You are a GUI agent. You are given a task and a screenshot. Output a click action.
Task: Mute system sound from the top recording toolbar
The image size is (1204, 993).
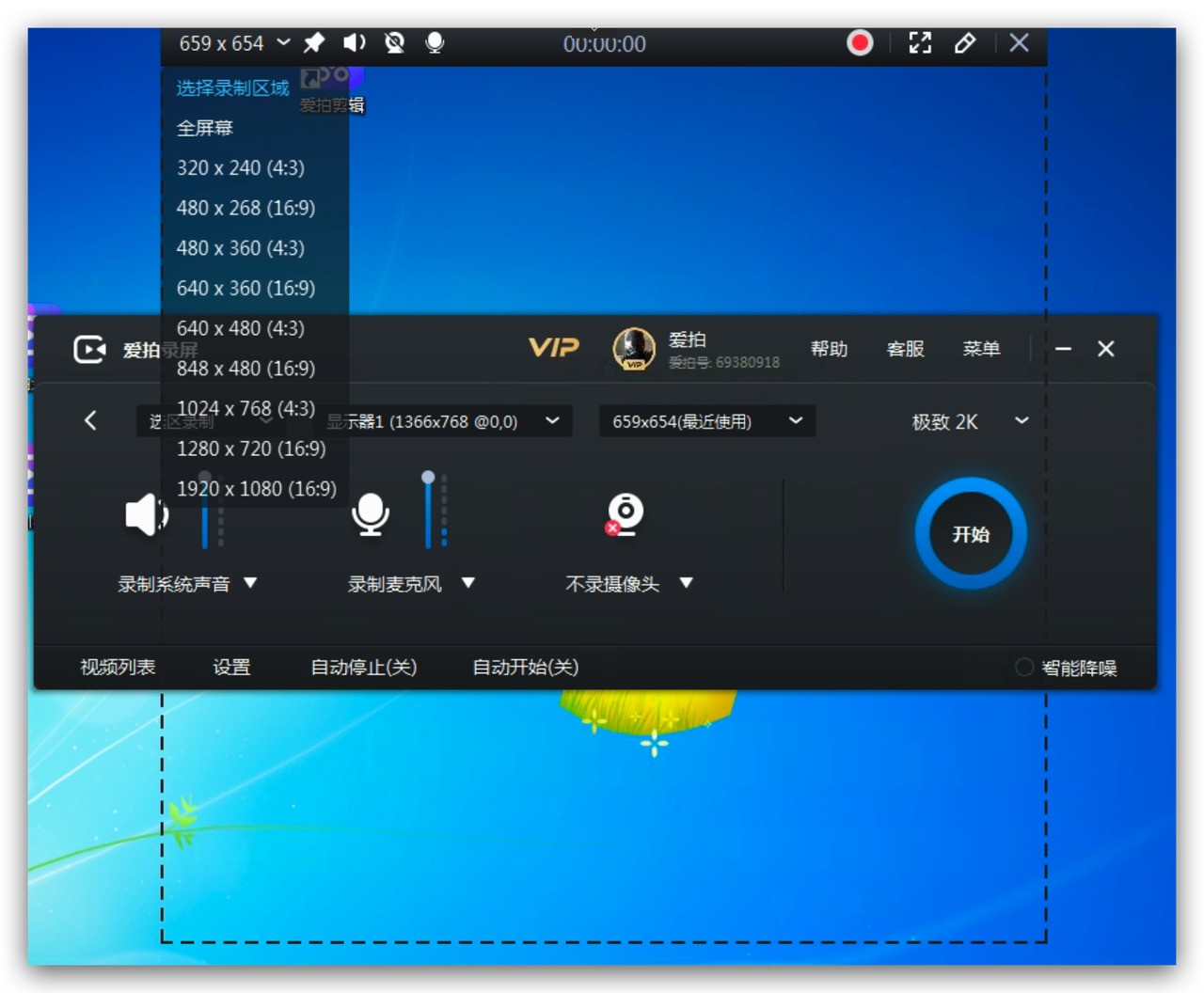coord(355,43)
